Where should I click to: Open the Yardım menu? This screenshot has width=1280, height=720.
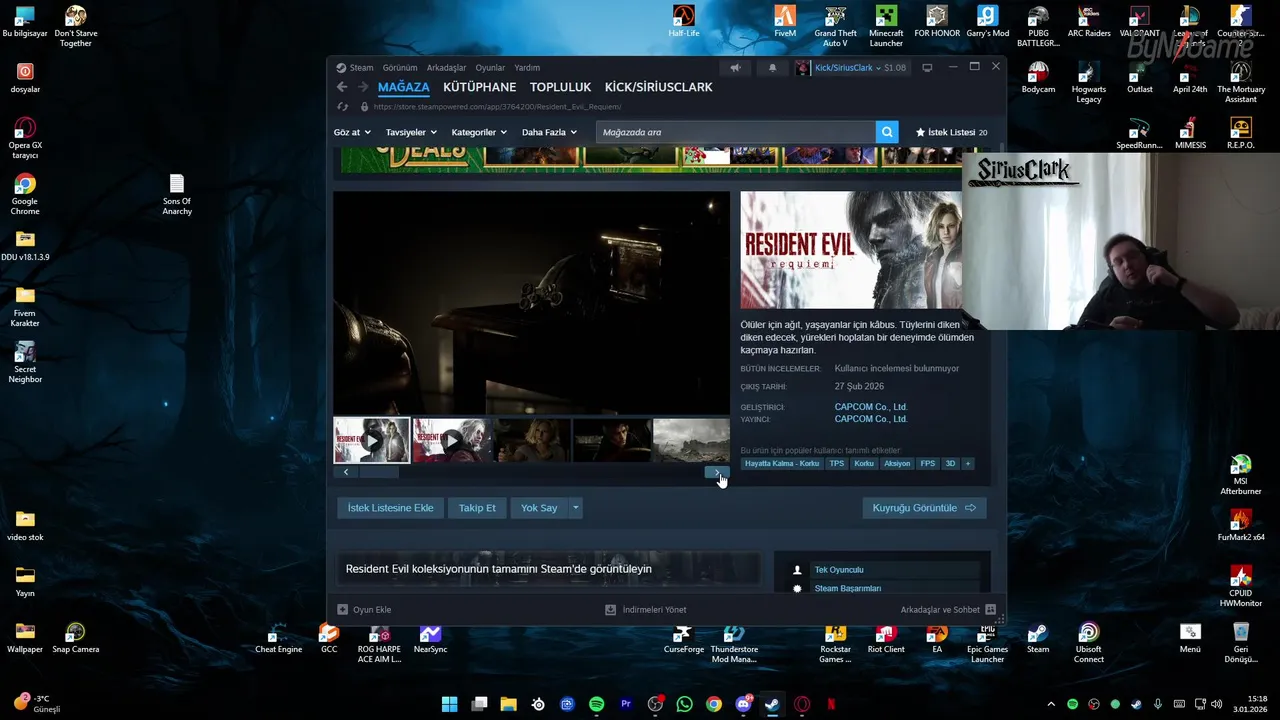coord(527,68)
